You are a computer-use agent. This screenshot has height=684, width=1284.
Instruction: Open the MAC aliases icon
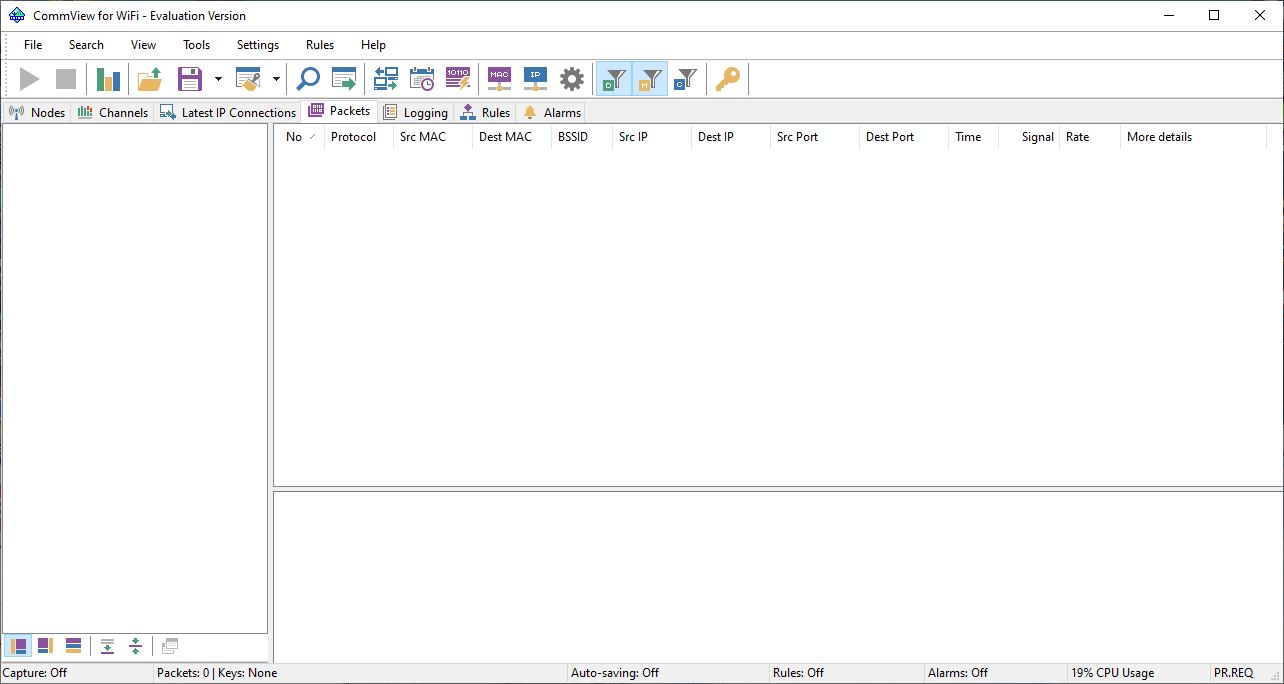pos(499,79)
